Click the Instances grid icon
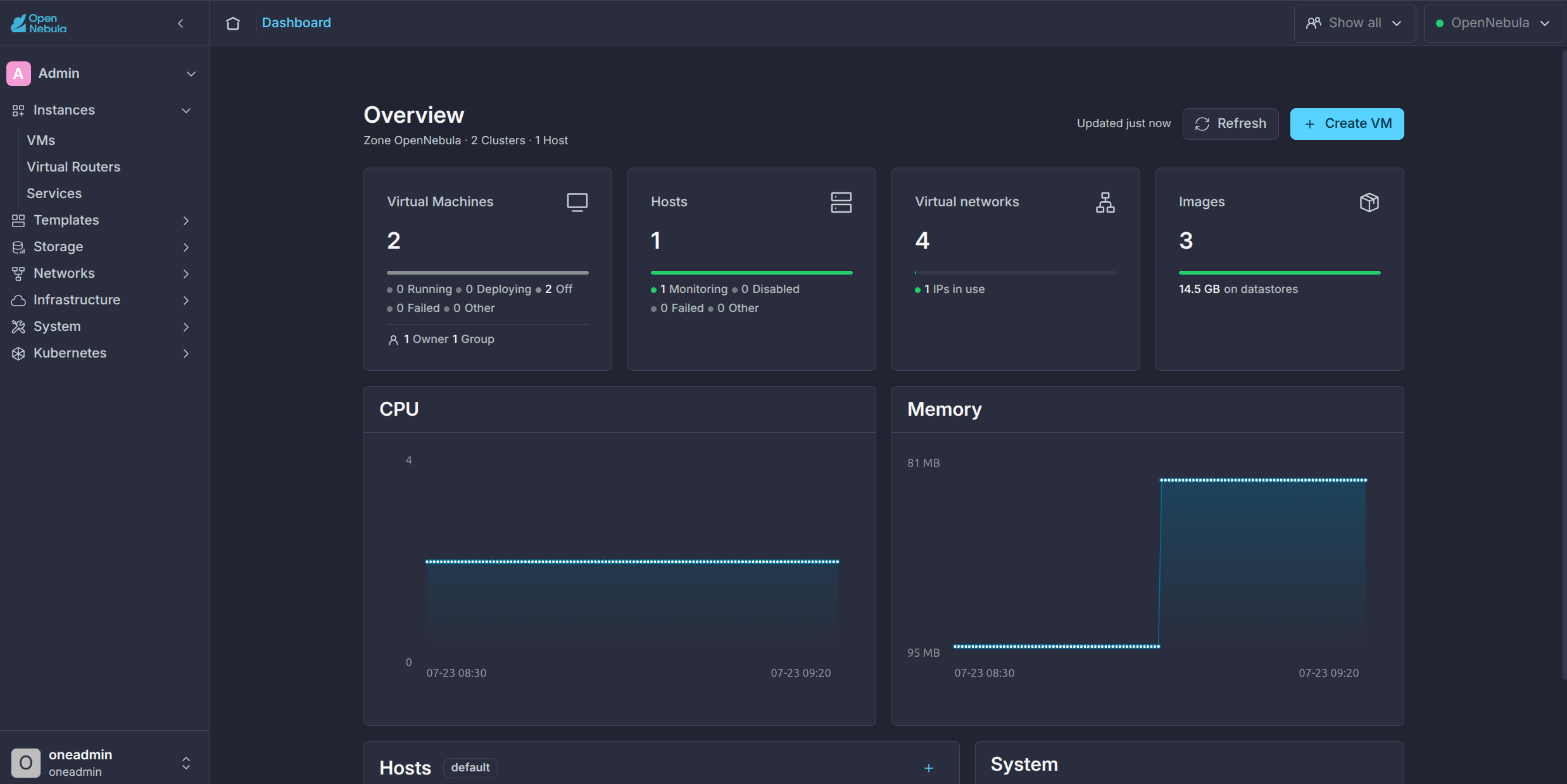The image size is (1567, 784). (18, 111)
